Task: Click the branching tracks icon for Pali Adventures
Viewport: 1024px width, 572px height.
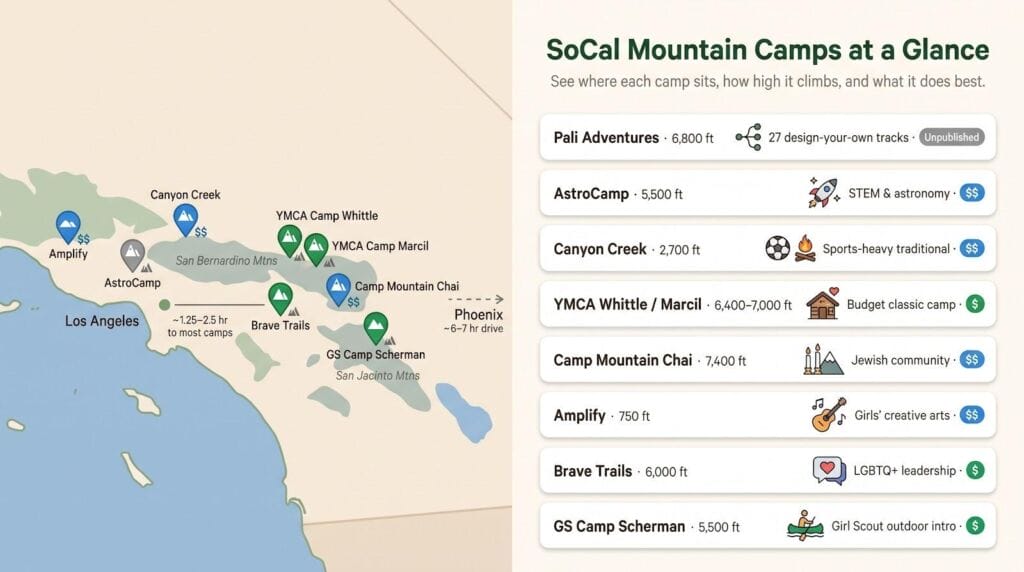Action: pyautogui.click(x=748, y=137)
